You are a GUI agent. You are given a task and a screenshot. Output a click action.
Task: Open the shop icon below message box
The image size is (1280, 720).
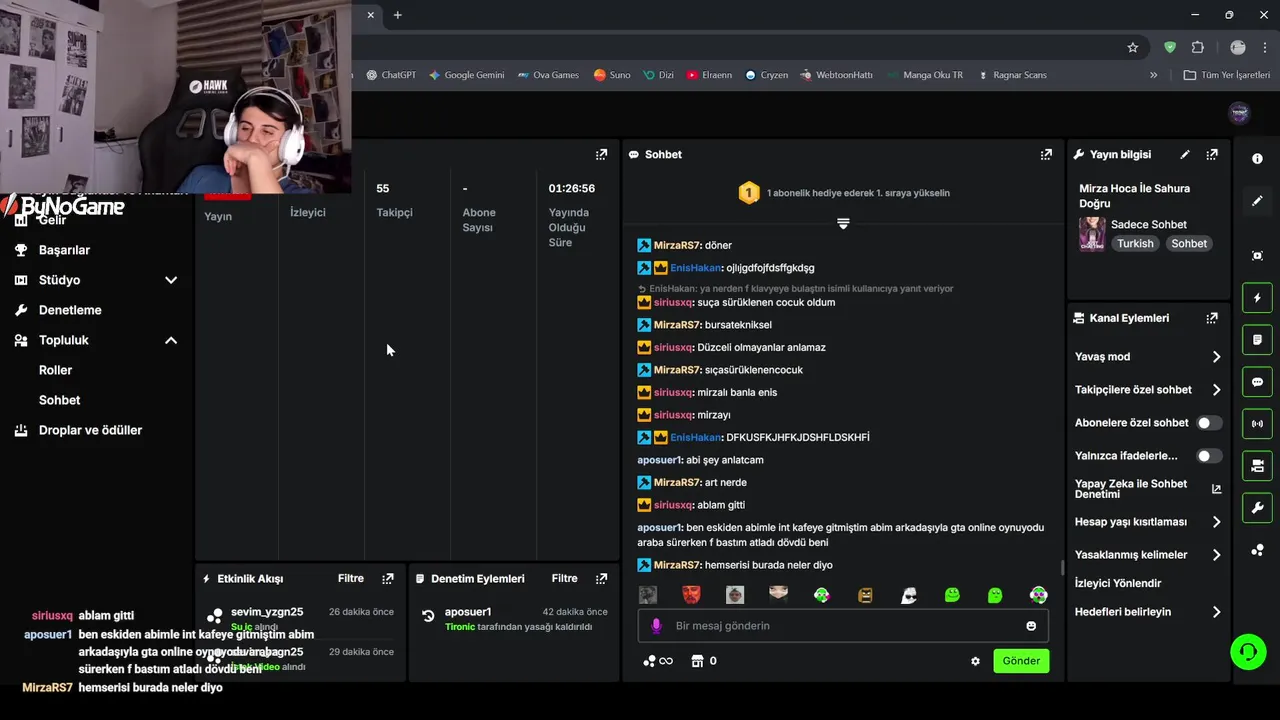pos(697,661)
